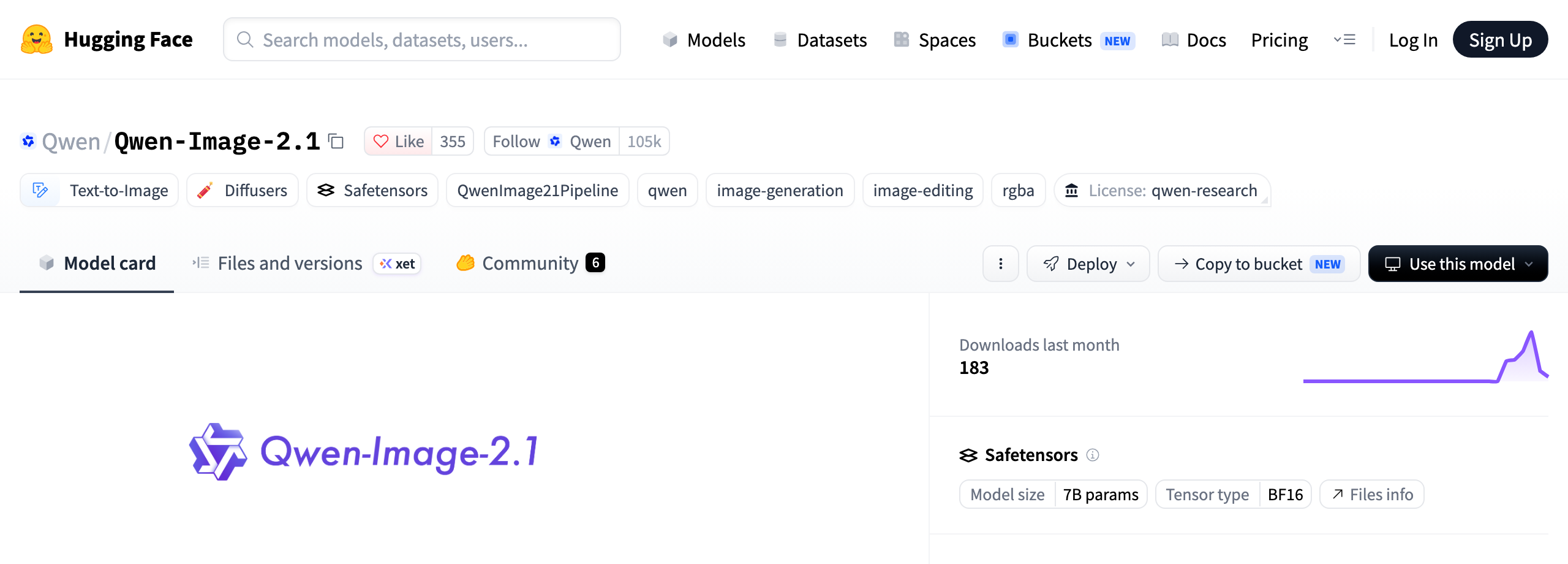Viewport: 1568px width, 564px height.
Task: Click the Qwen org avatar beside title
Action: tap(28, 142)
